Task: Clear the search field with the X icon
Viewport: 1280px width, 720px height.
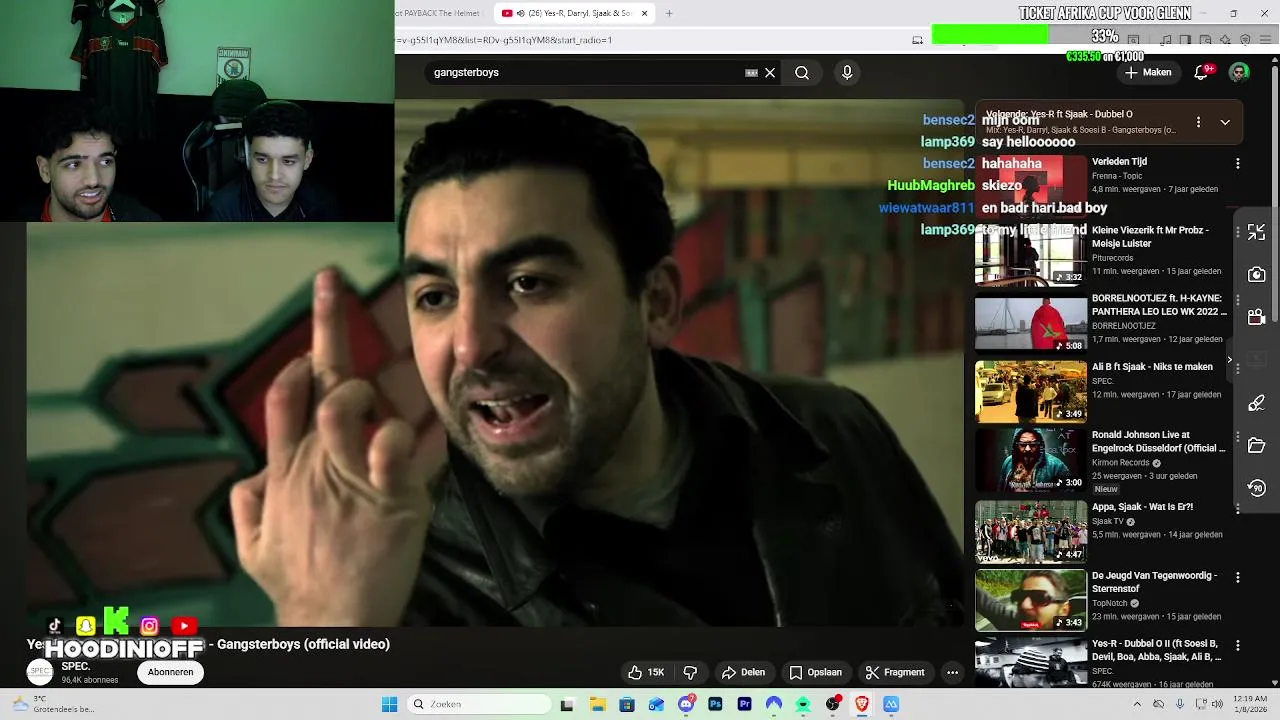Action: tap(770, 72)
